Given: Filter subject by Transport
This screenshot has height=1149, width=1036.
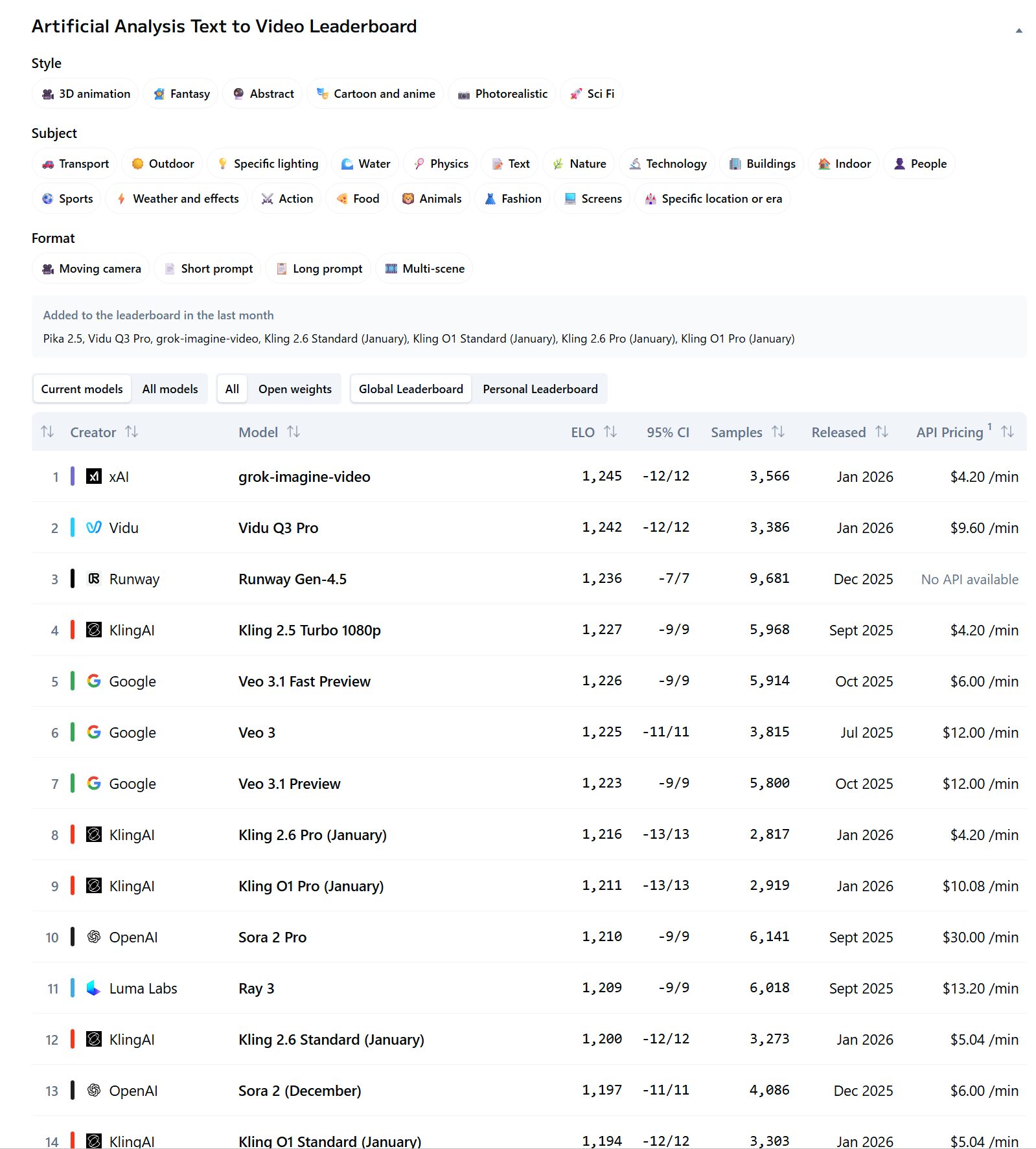Looking at the screenshot, I should (75, 164).
